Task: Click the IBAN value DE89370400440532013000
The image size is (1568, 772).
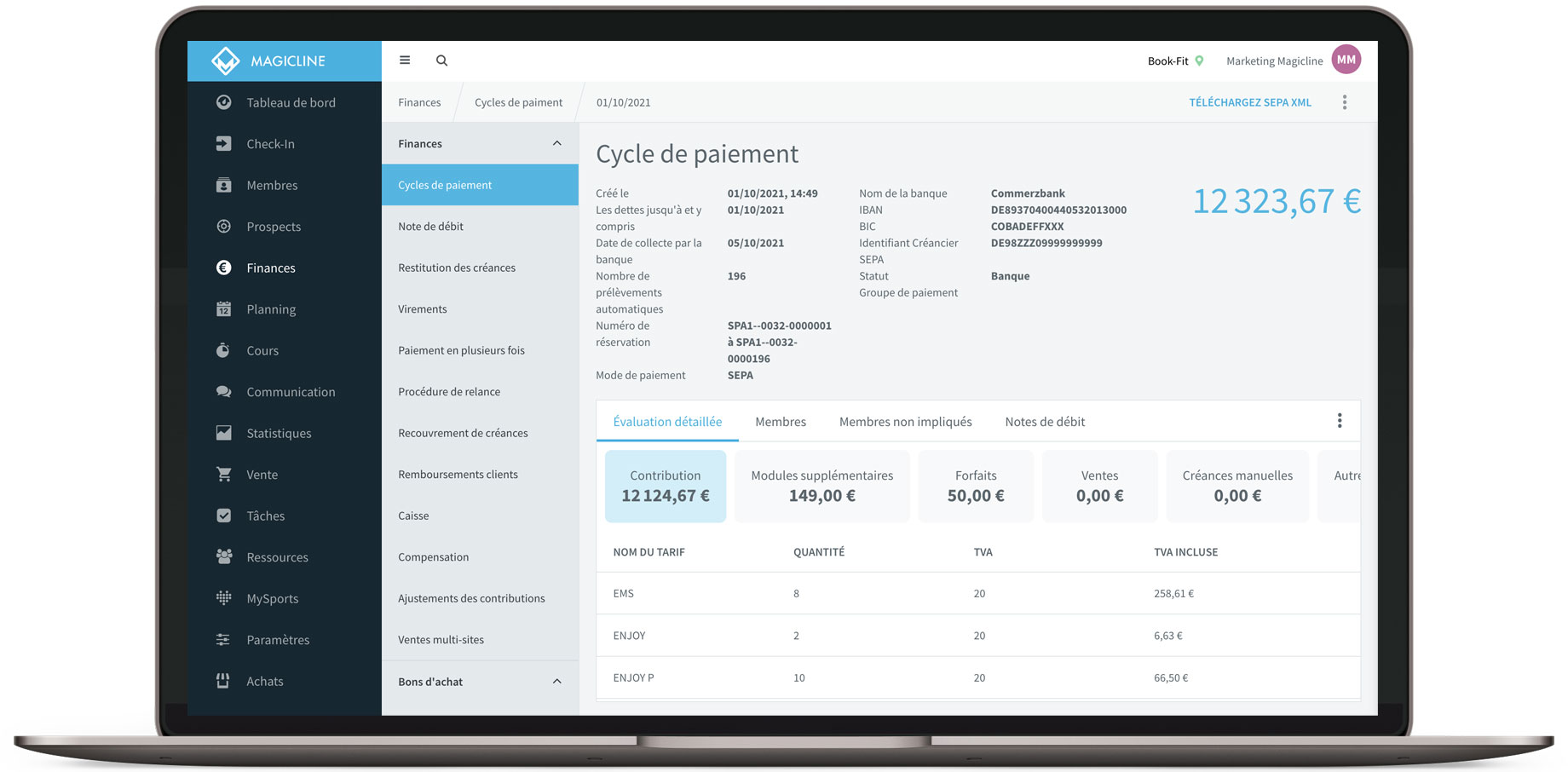Action: (x=1058, y=210)
